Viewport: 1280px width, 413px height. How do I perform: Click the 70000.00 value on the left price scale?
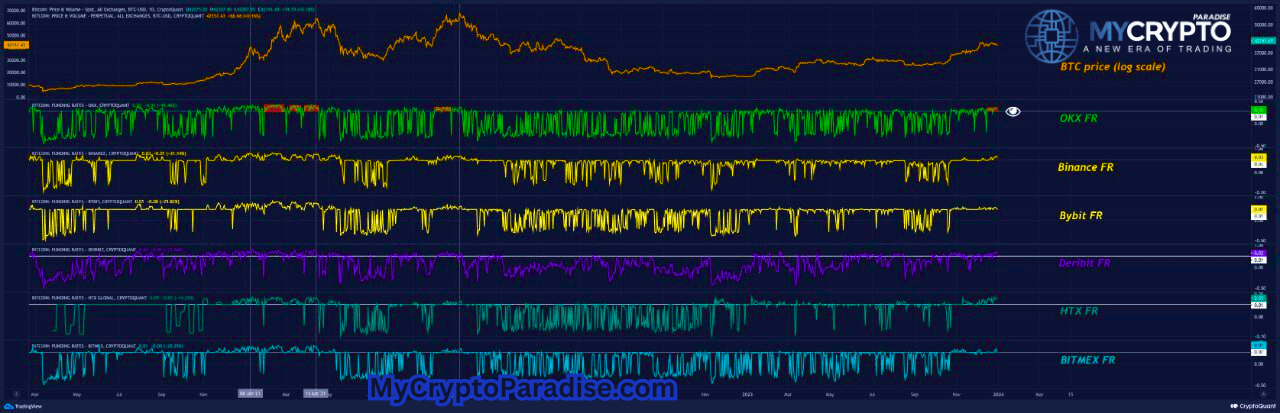[16, 10]
